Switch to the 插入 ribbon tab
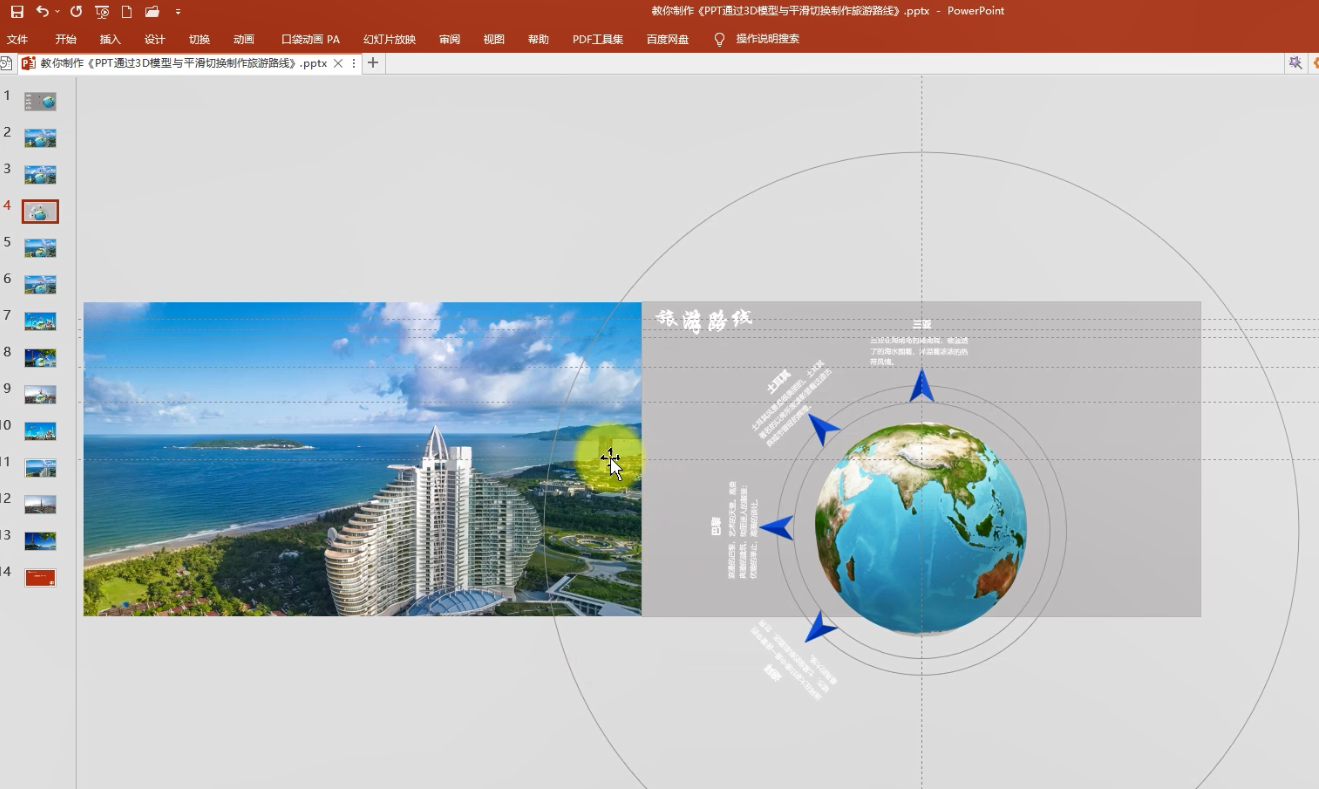 (x=110, y=39)
